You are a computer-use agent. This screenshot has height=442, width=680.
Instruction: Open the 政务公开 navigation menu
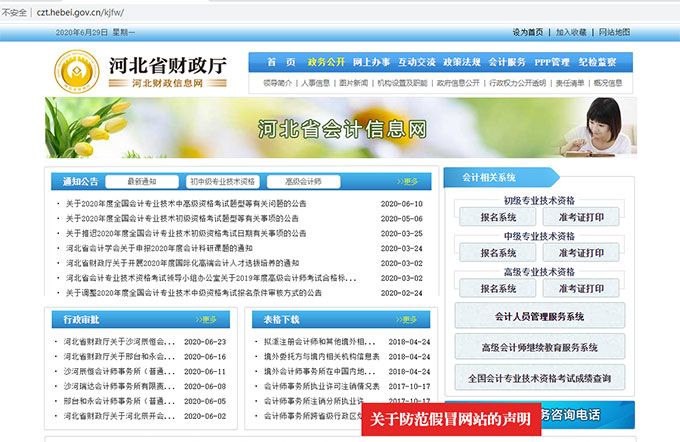(x=326, y=62)
